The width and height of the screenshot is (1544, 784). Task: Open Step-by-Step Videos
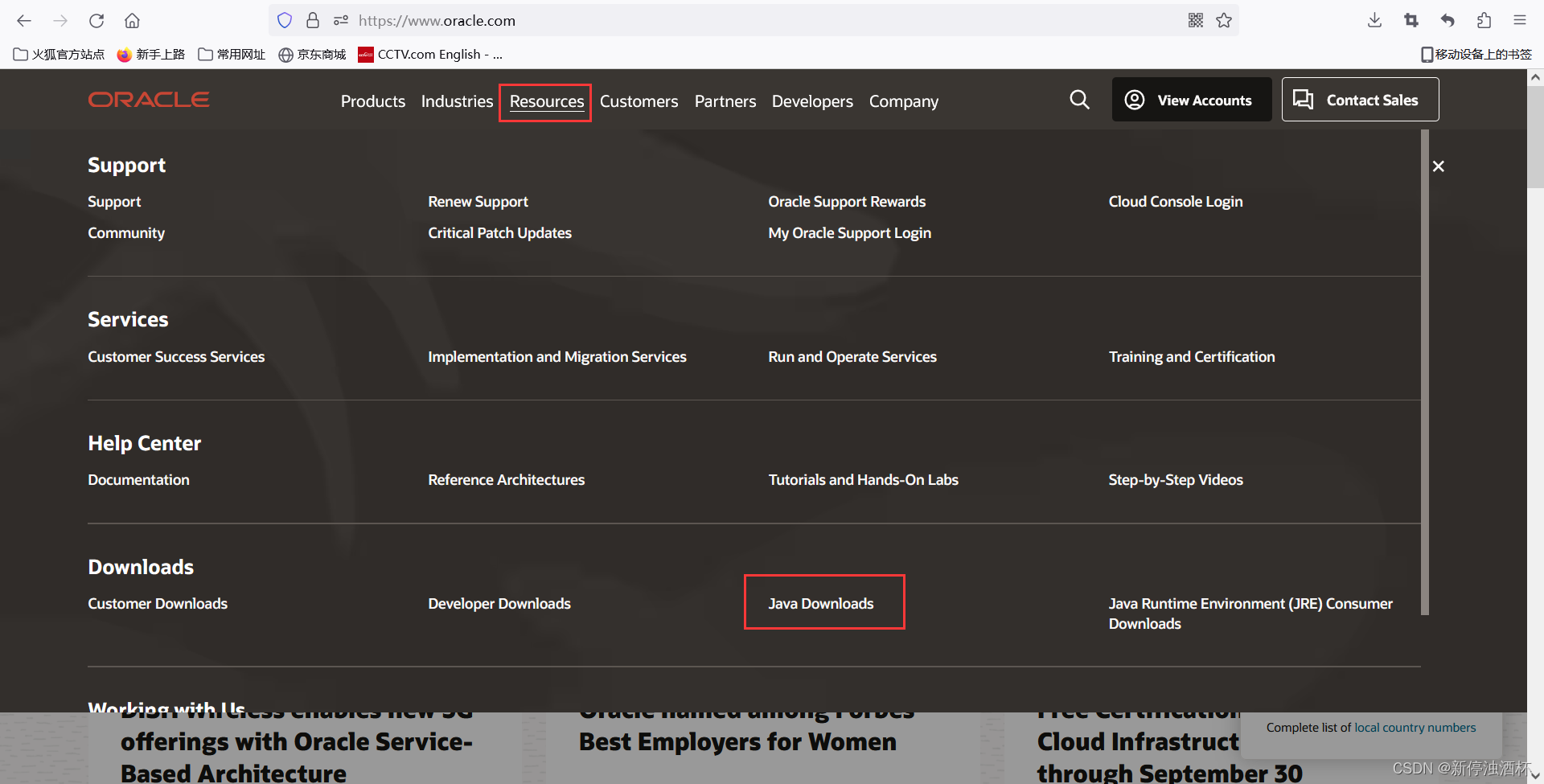(1176, 480)
